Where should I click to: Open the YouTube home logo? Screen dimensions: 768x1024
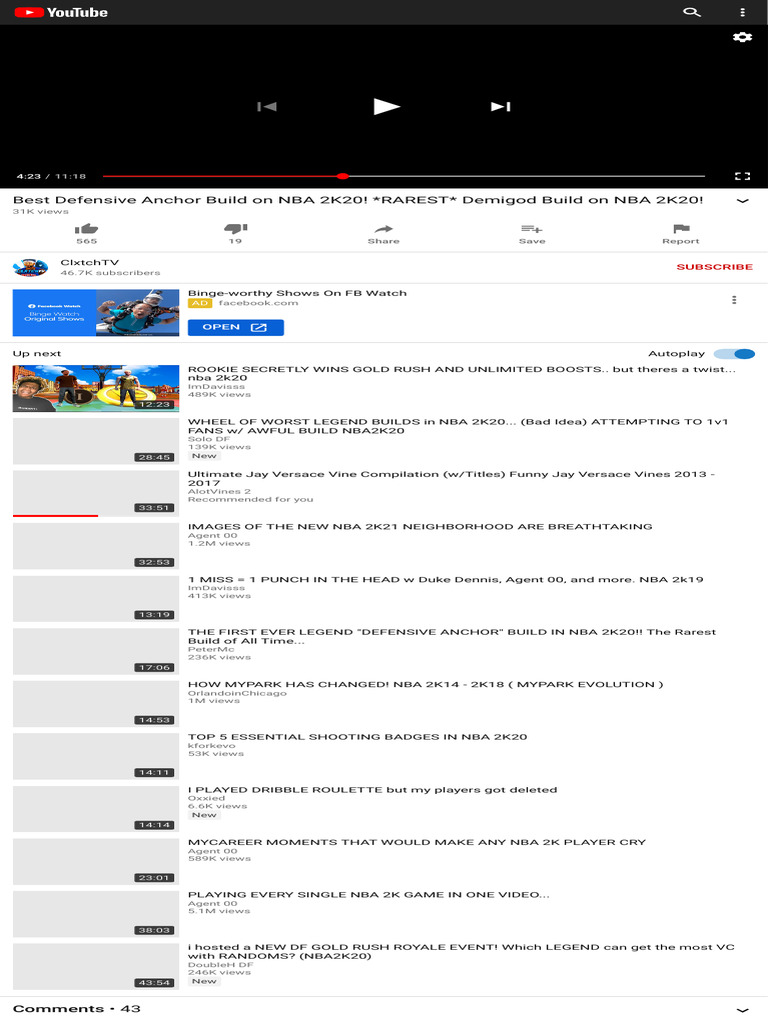coord(61,12)
